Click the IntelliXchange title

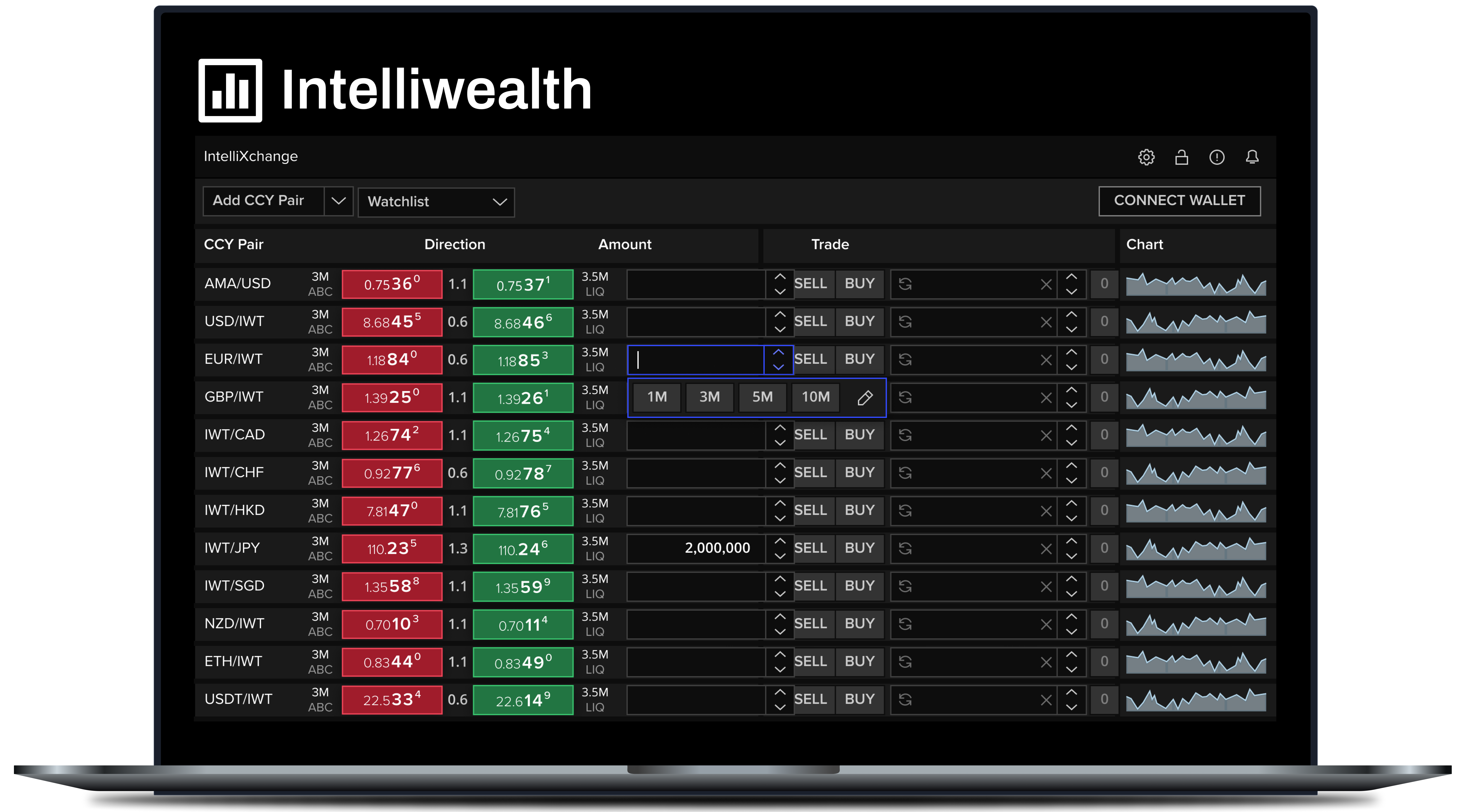[x=250, y=157]
